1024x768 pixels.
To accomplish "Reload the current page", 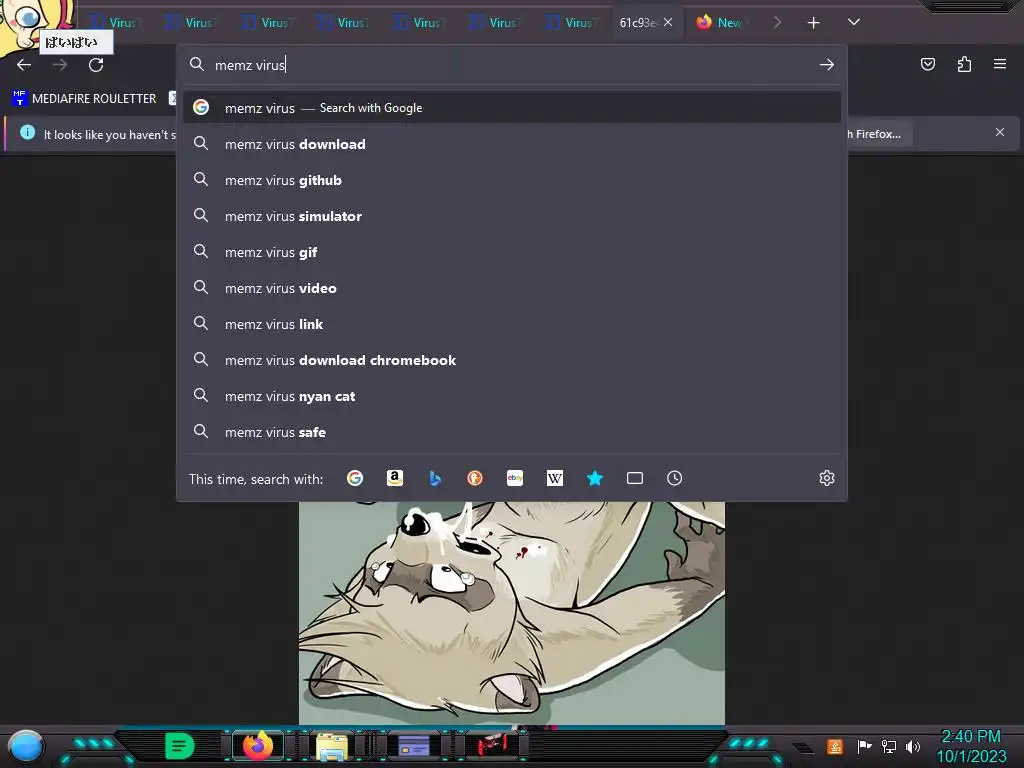I will [x=96, y=65].
